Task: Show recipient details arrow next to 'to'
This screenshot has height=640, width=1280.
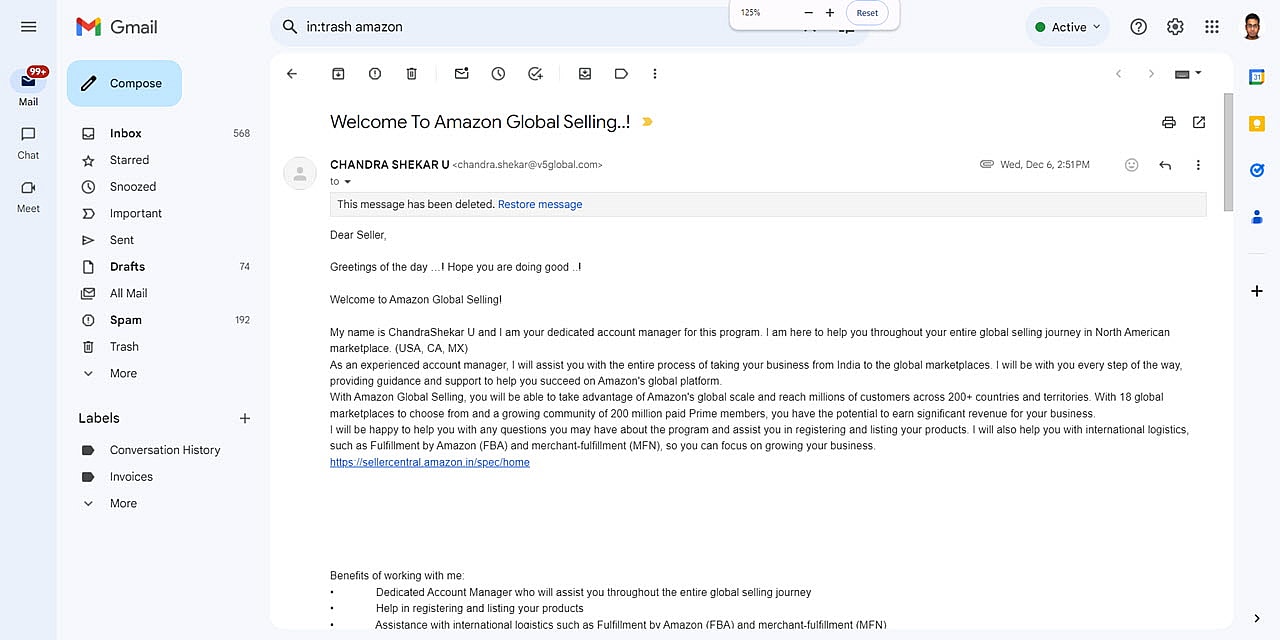Action: pyautogui.click(x=348, y=182)
